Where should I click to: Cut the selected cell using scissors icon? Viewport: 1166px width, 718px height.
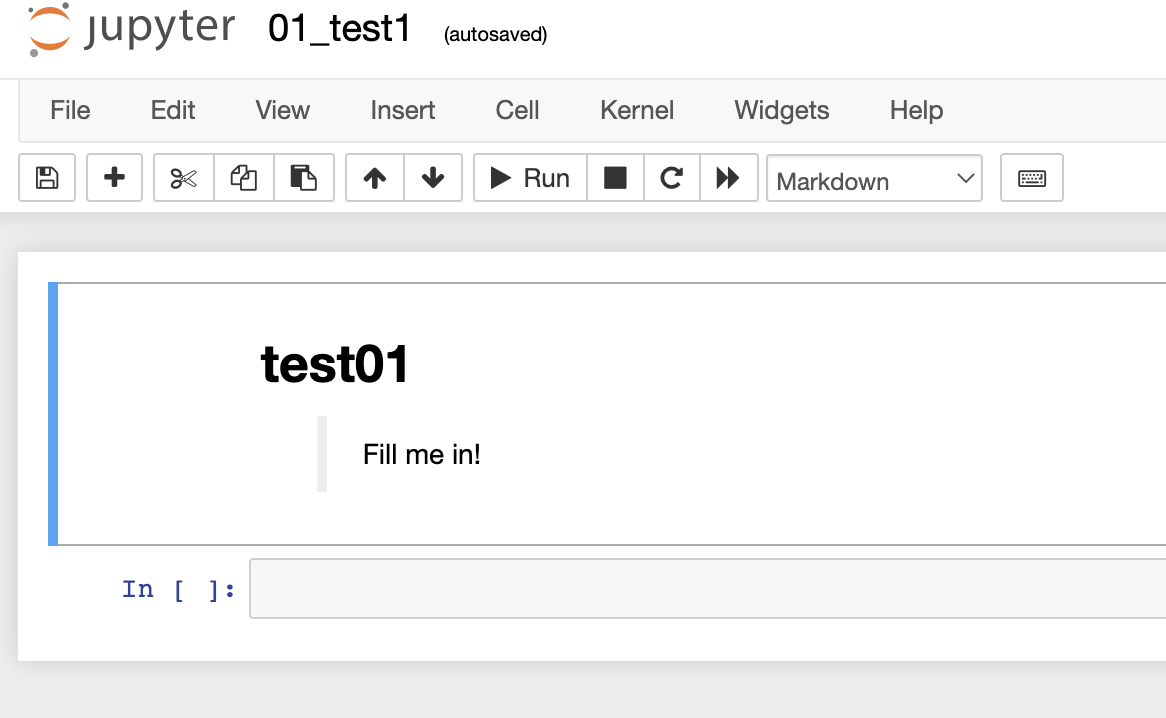tap(183, 177)
